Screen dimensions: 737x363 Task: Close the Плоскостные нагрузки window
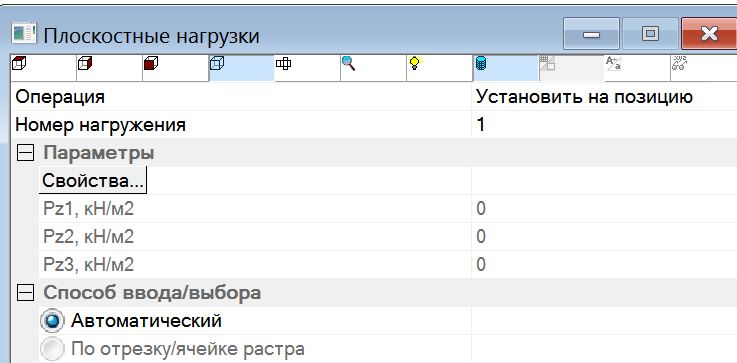(709, 34)
